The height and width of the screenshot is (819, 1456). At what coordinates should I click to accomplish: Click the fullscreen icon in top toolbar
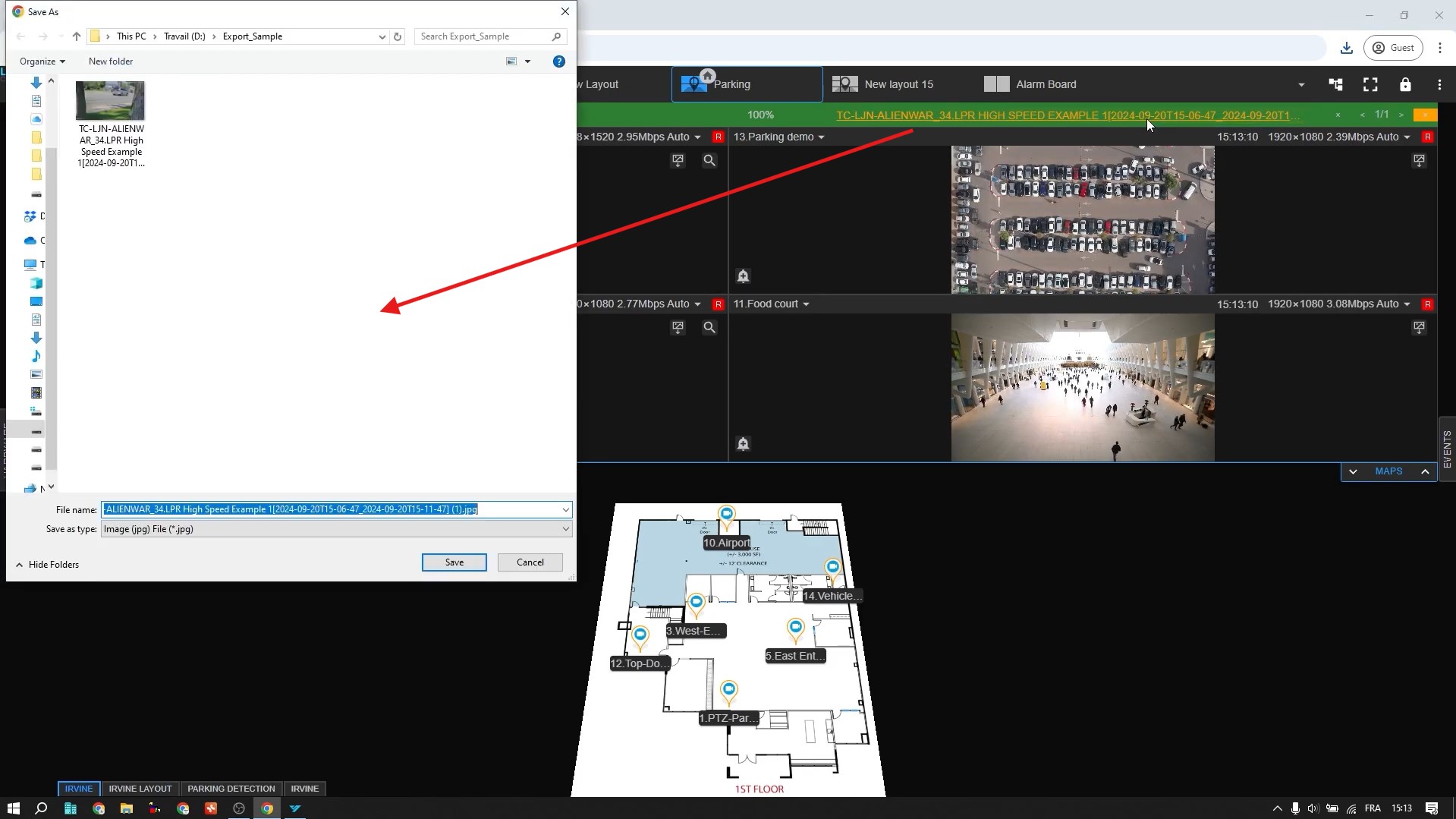[x=1370, y=85]
